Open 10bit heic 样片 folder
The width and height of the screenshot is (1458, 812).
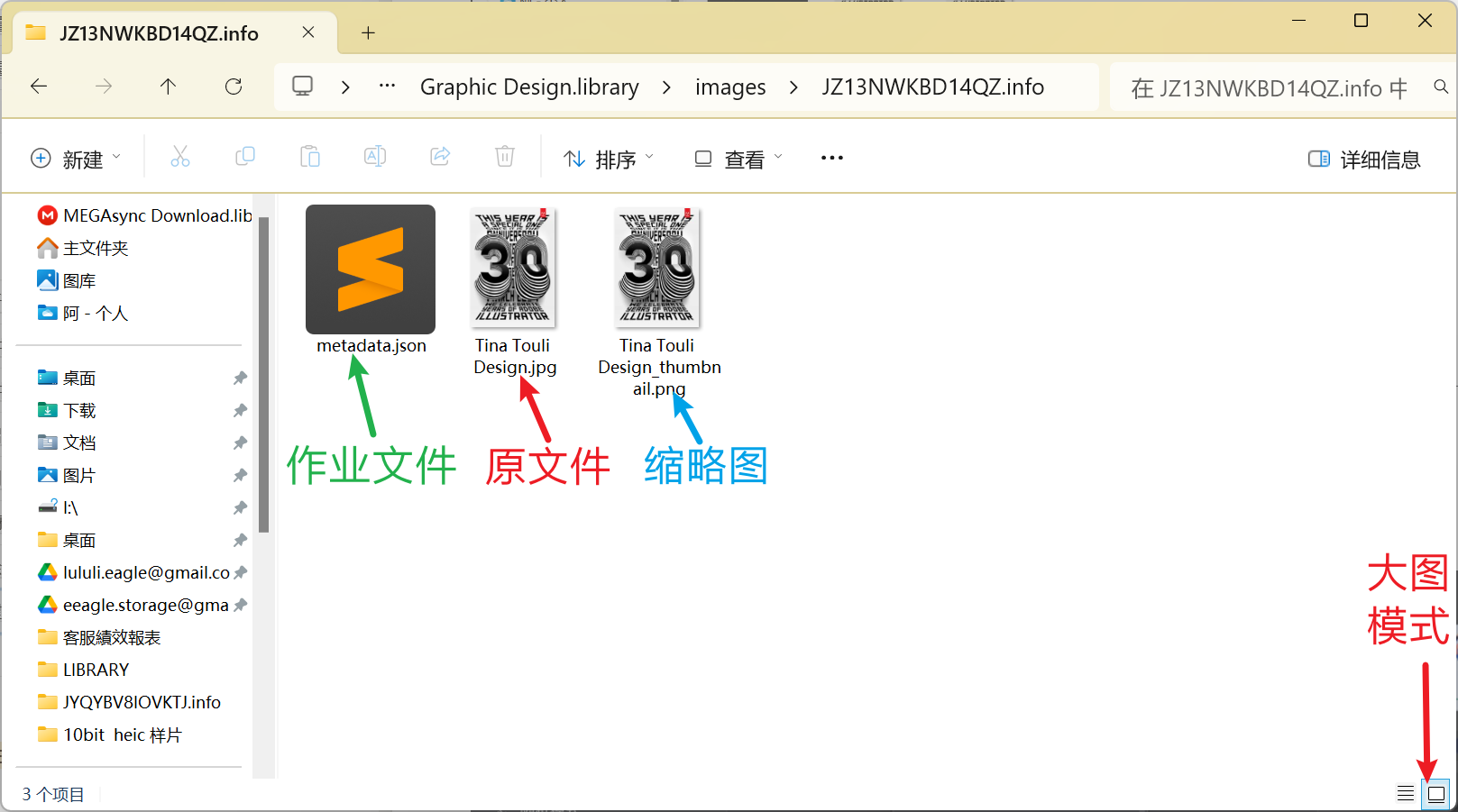[x=110, y=734]
